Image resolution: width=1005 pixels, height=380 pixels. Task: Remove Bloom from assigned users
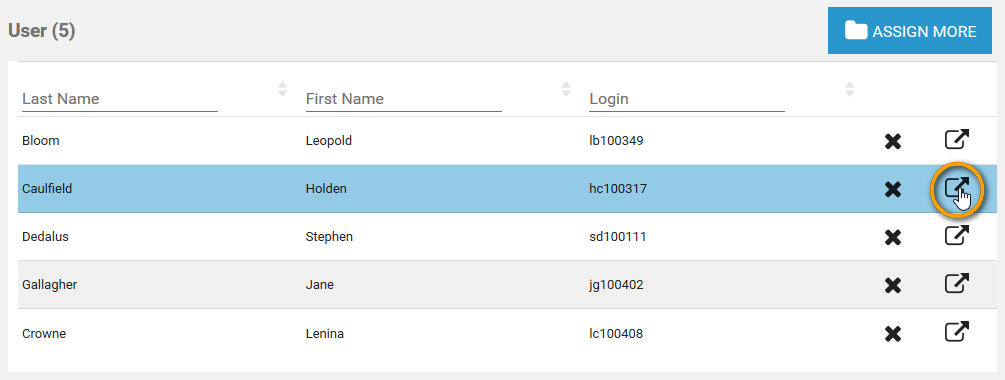tap(892, 141)
